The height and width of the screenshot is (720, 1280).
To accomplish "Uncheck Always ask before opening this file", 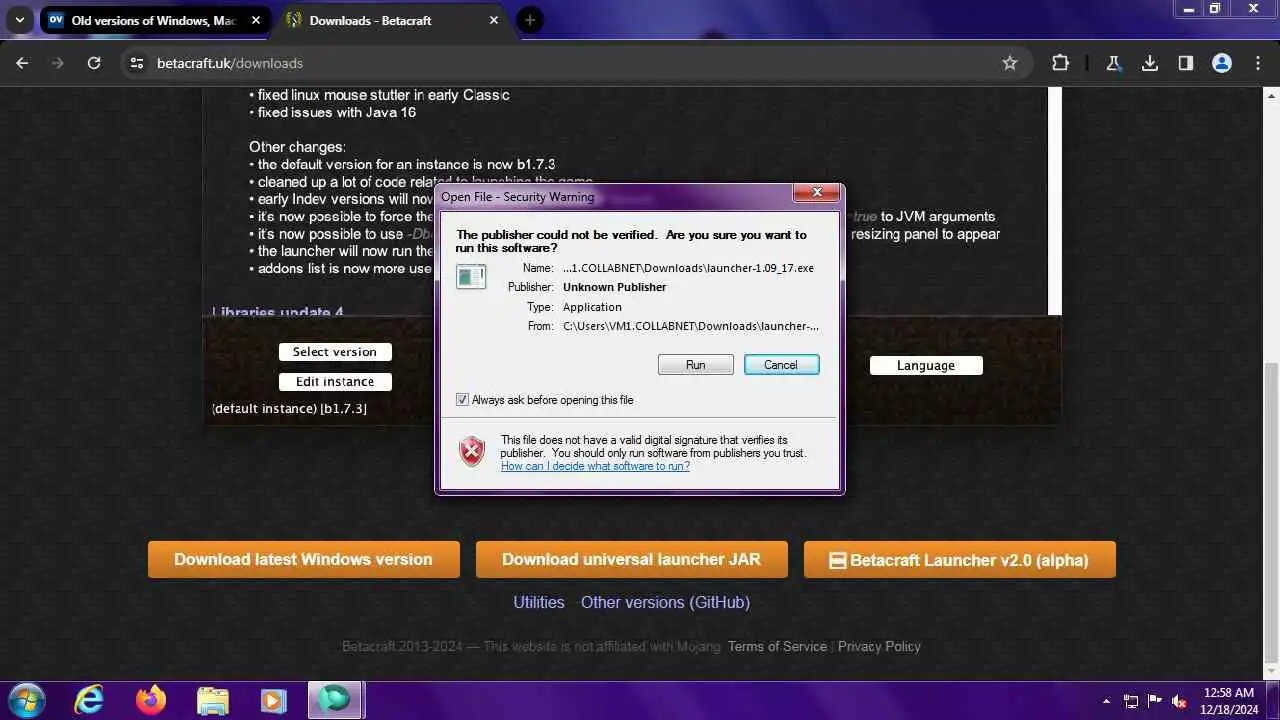I will click(462, 400).
